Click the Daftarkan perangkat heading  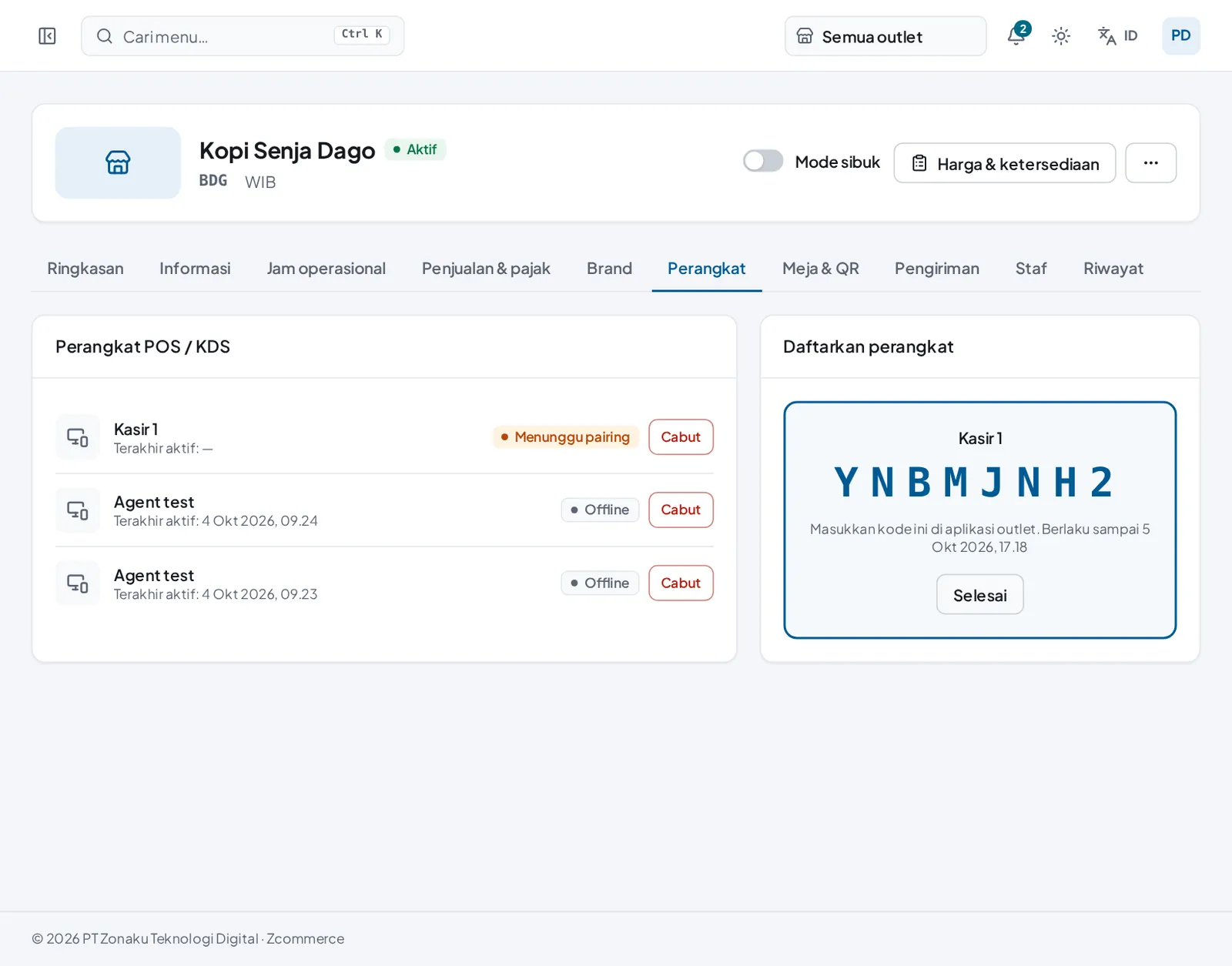pyautogui.click(x=869, y=347)
